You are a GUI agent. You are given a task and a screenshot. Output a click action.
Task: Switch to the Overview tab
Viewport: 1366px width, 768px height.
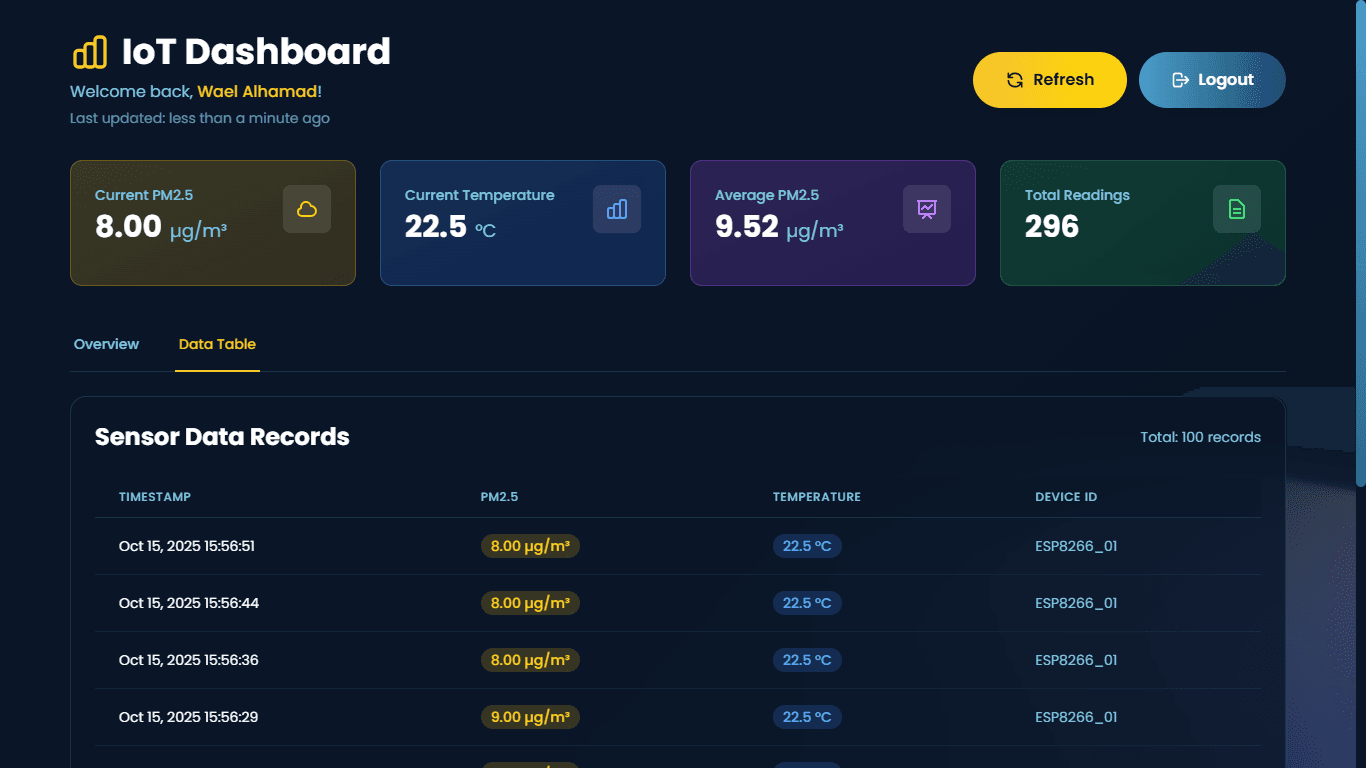106,344
